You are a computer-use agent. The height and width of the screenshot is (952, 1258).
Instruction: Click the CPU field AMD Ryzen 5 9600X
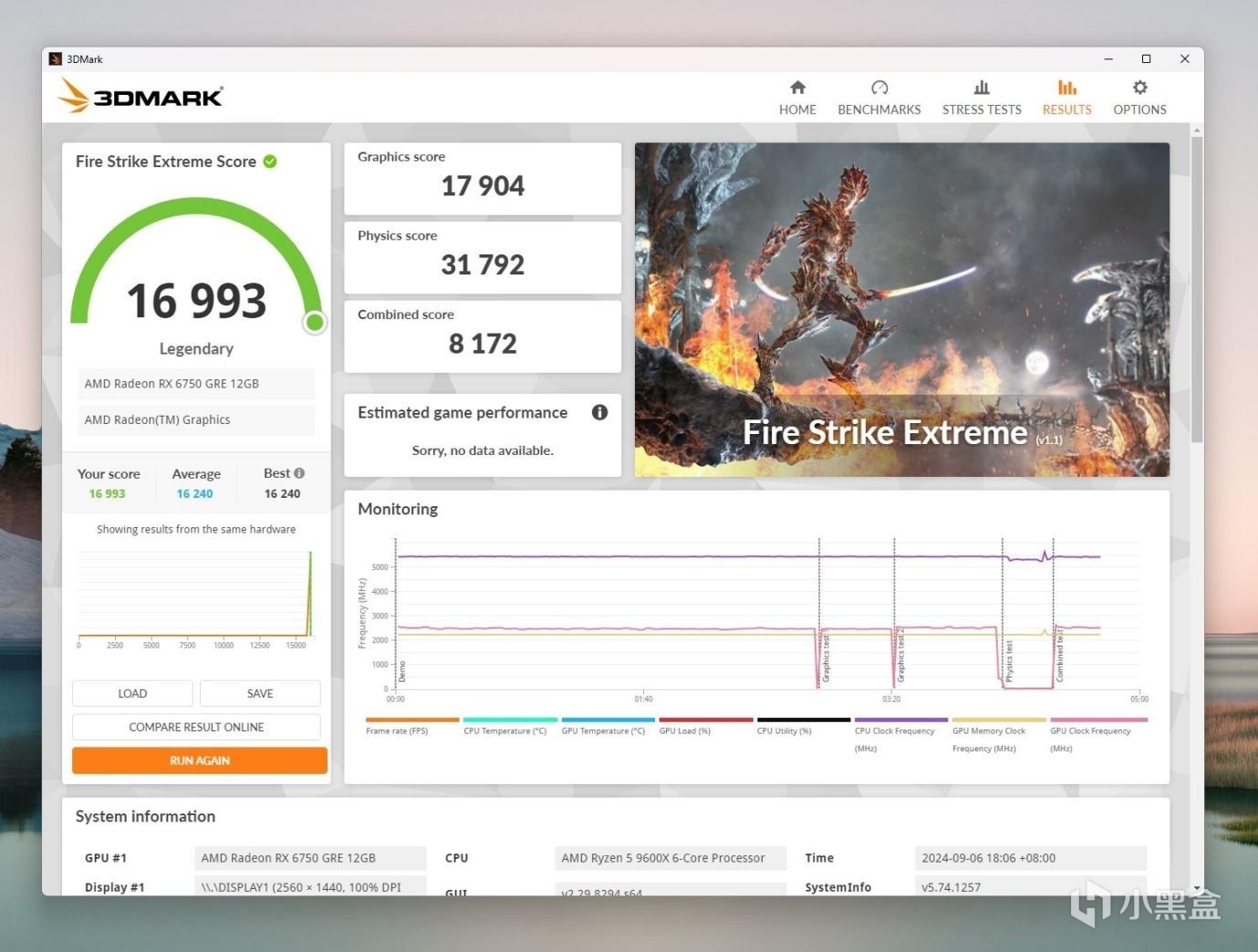(x=671, y=858)
